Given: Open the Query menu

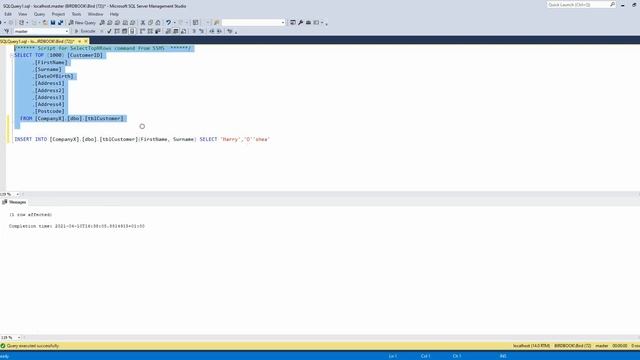Looking at the screenshot, I should click(39, 14).
